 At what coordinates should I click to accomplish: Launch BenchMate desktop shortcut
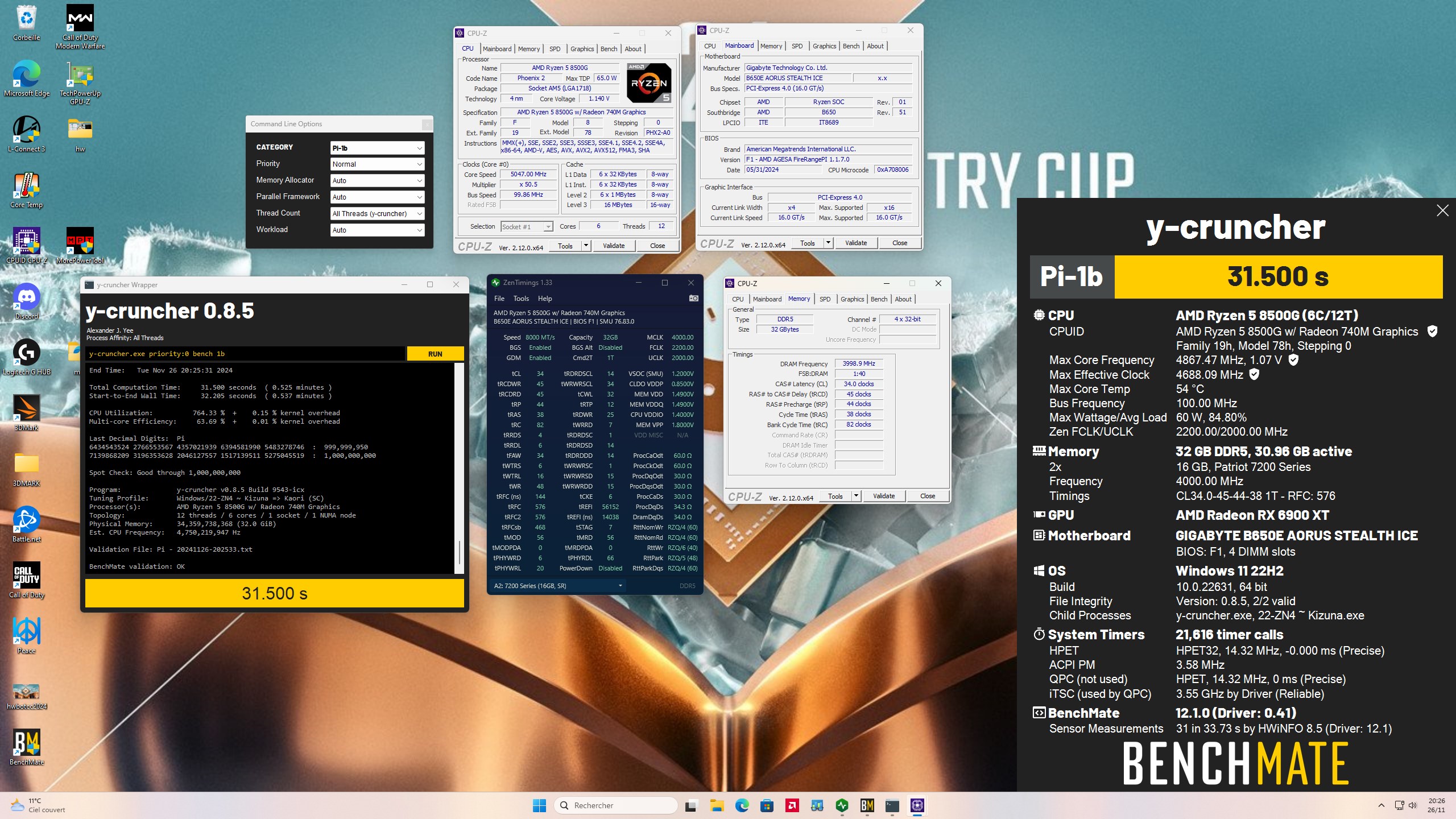coord(27,748)
